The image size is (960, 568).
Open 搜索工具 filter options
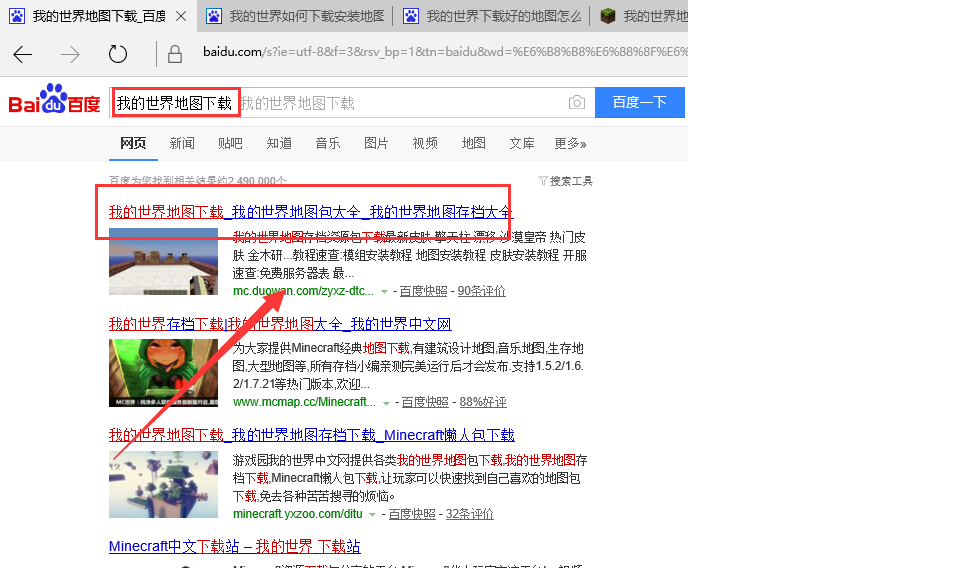coord(566,181)
